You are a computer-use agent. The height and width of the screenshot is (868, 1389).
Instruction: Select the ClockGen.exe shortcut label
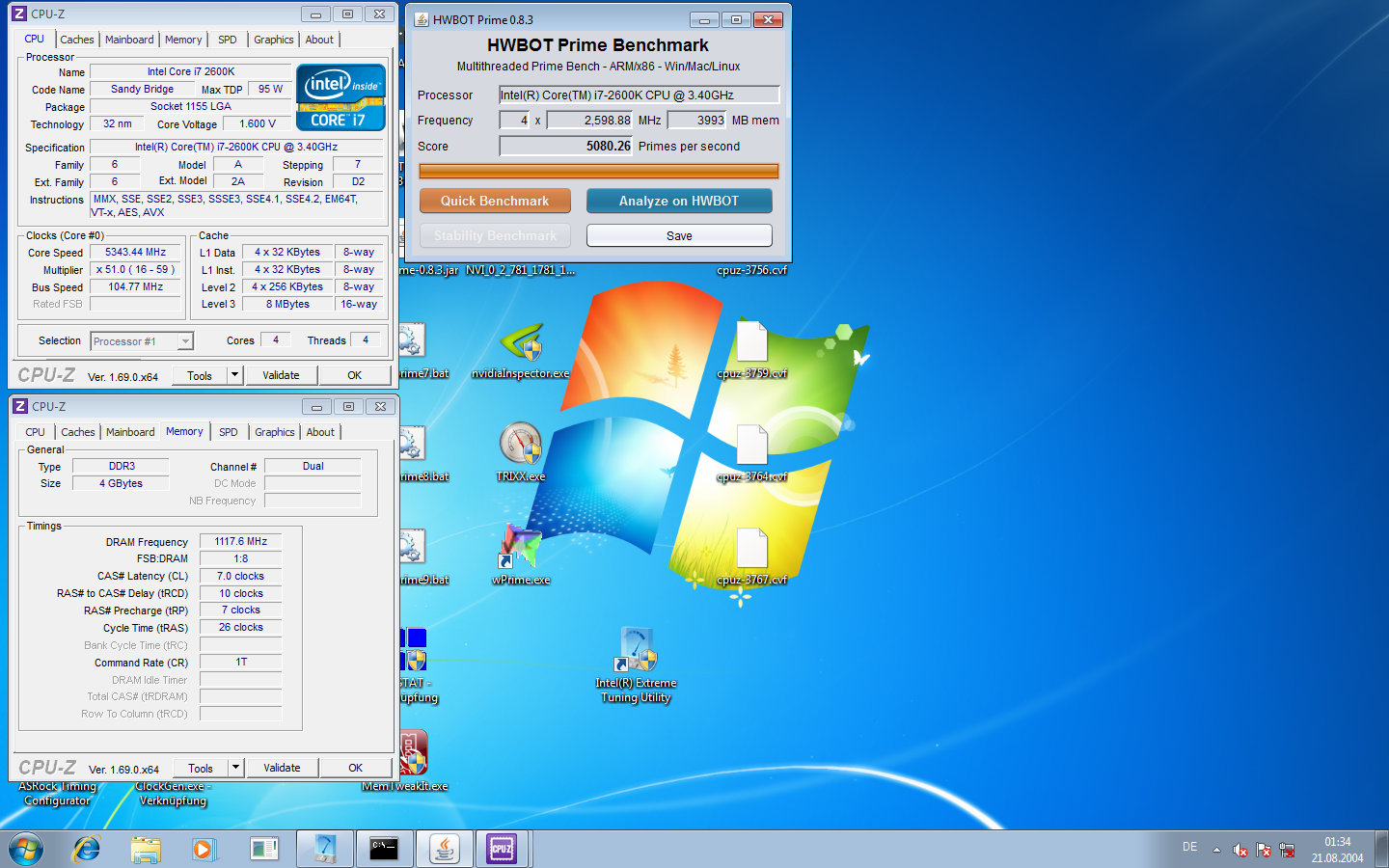point(173,793)
